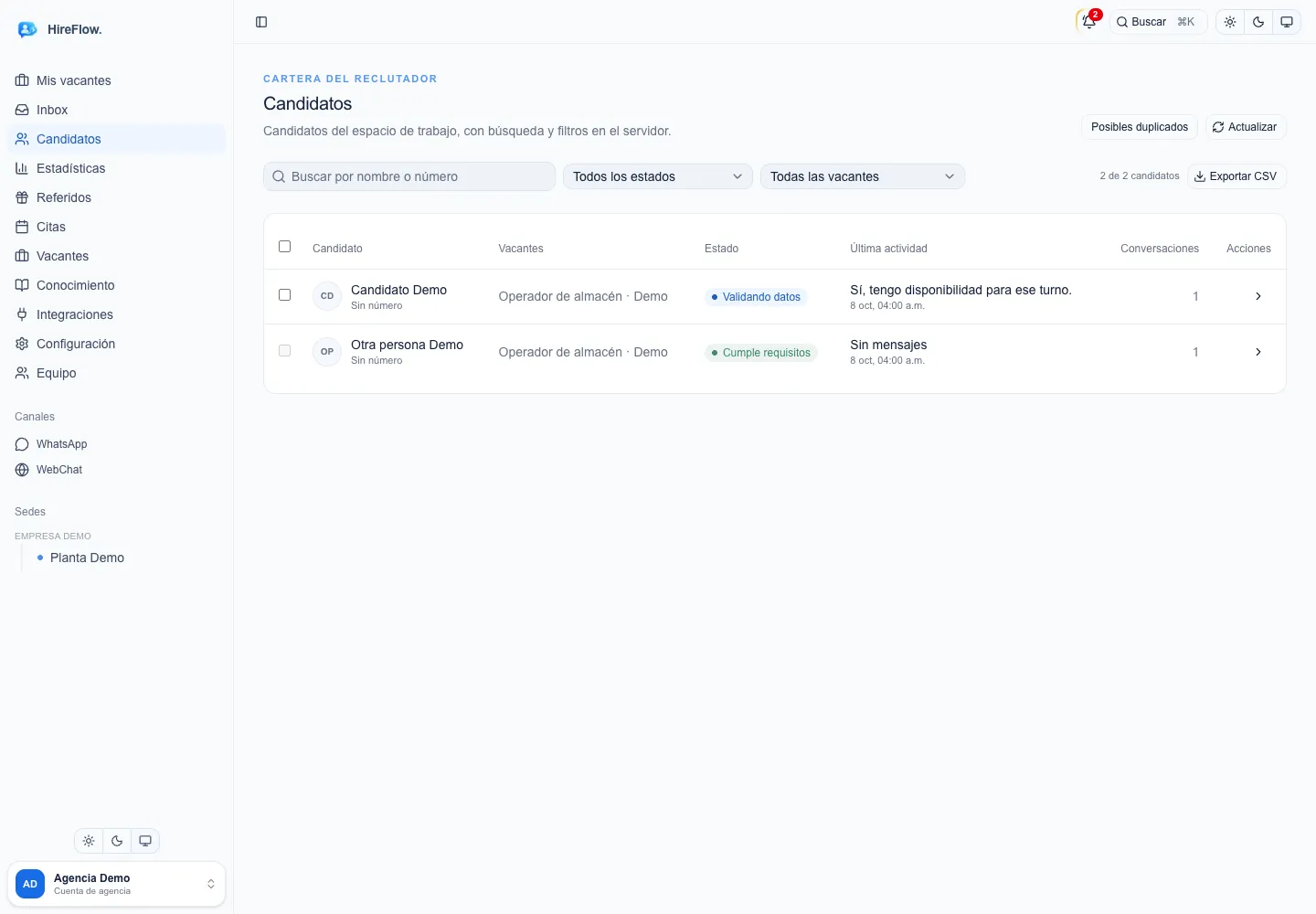Go to the Equipo page
The width and height of the screenshot is (1316, 914).
point(116,373)
